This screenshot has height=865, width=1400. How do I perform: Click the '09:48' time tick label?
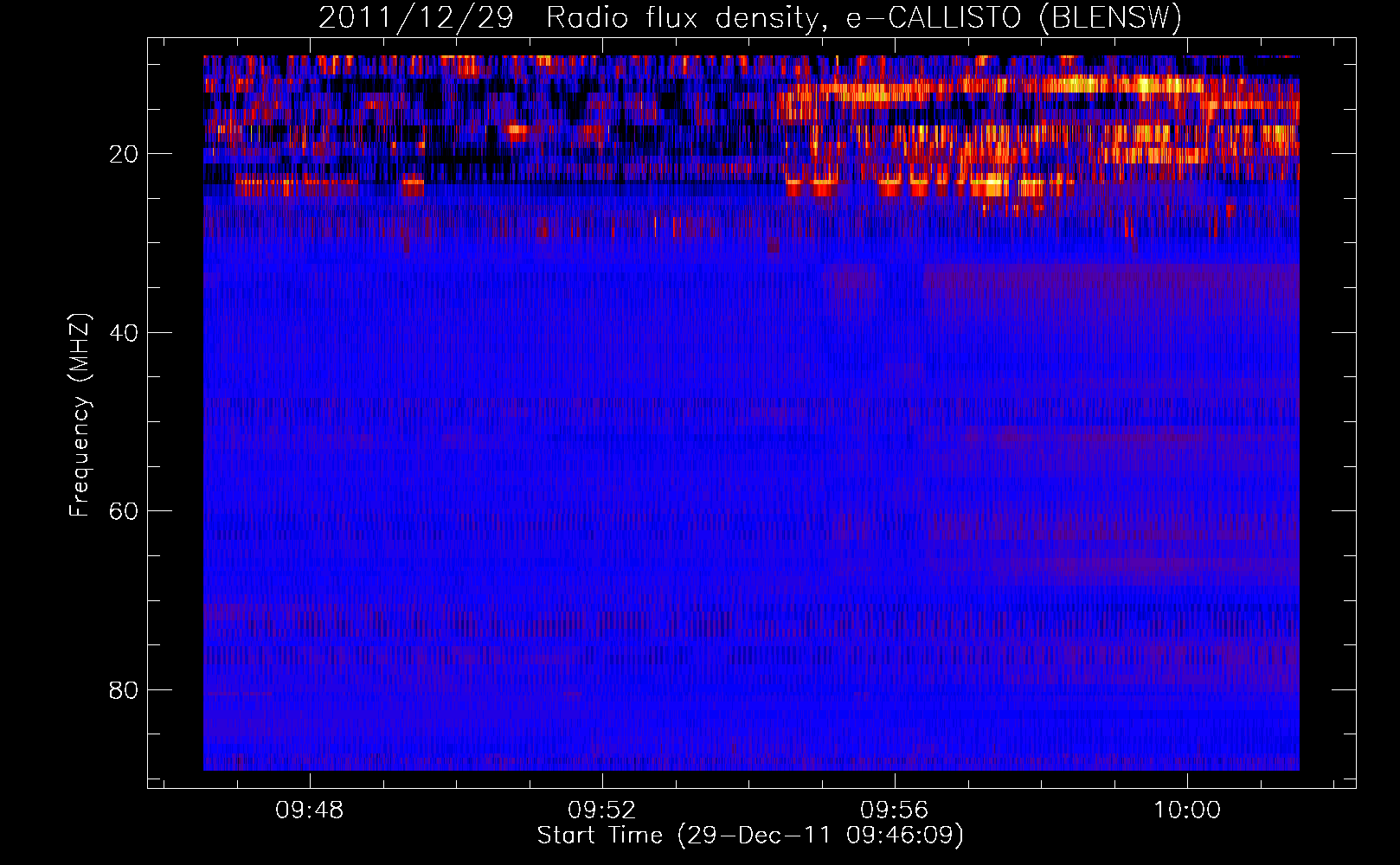(309, 811)
